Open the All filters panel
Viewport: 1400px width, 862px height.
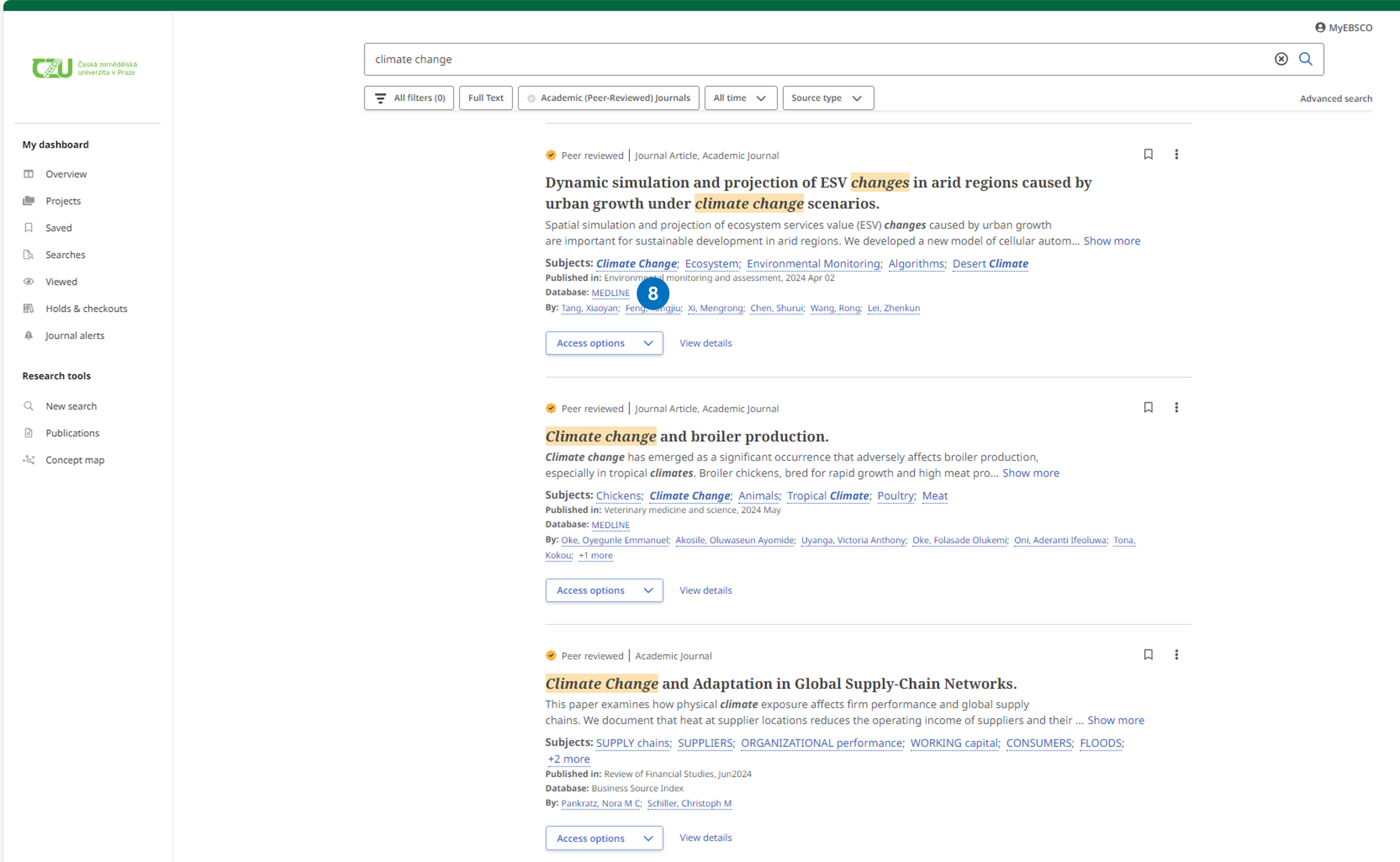click(409, 98)
